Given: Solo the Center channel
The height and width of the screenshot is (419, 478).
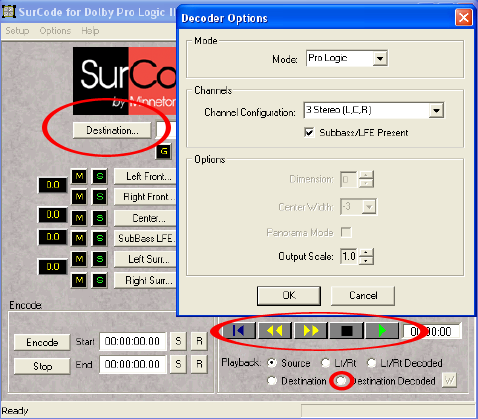Looking at the screenshot, I should click(100, 218).
